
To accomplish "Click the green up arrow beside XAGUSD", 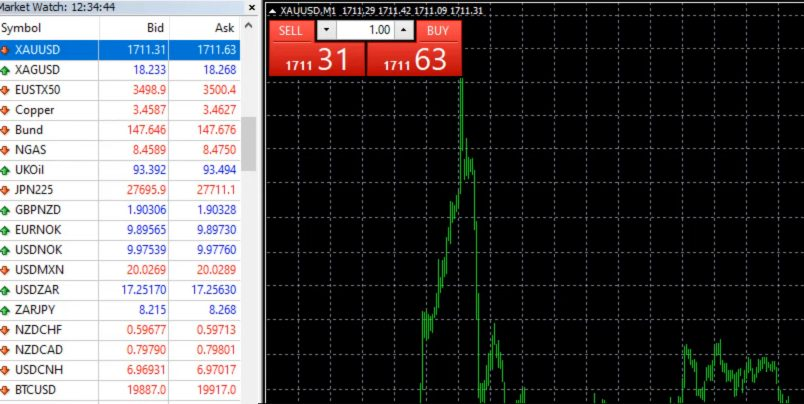I will (x=6, y=70).
